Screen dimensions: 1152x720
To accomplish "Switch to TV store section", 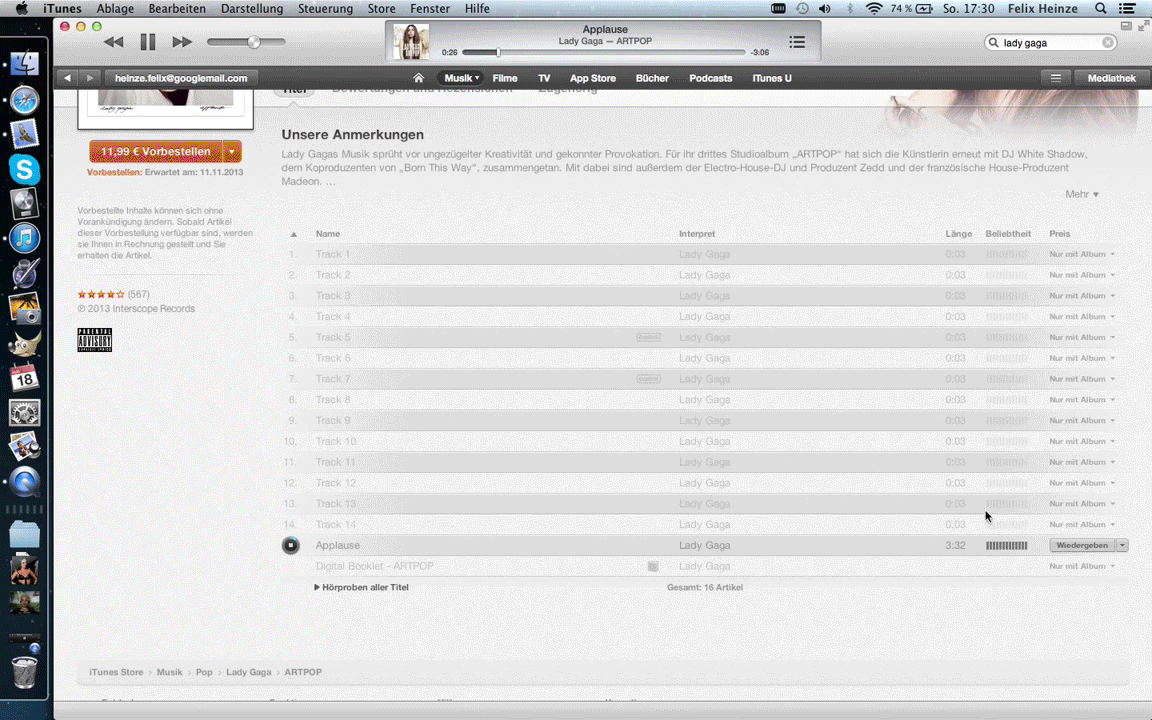I will [544, 78].
